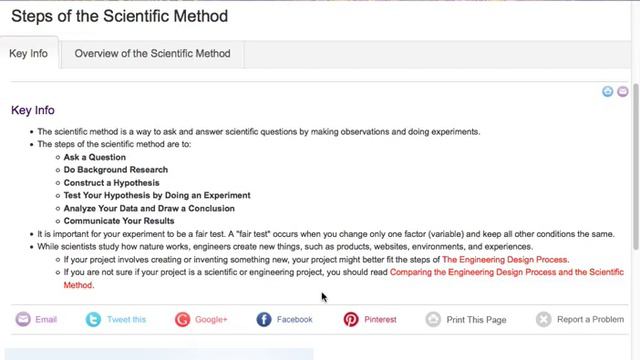Image resolution: width=640 pixels, height=360 pixels.
Task: Click the small purple mail icon top right
Action: point(623,91)
